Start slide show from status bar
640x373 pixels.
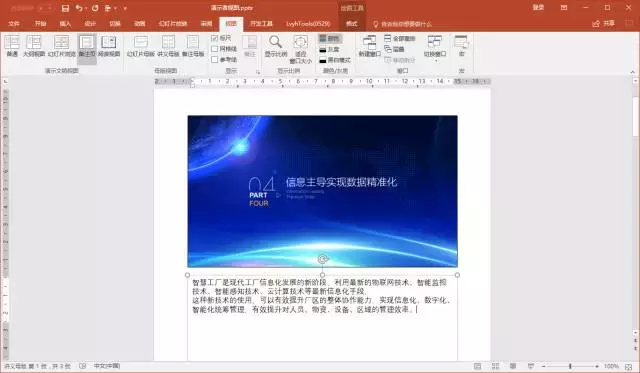531,366
